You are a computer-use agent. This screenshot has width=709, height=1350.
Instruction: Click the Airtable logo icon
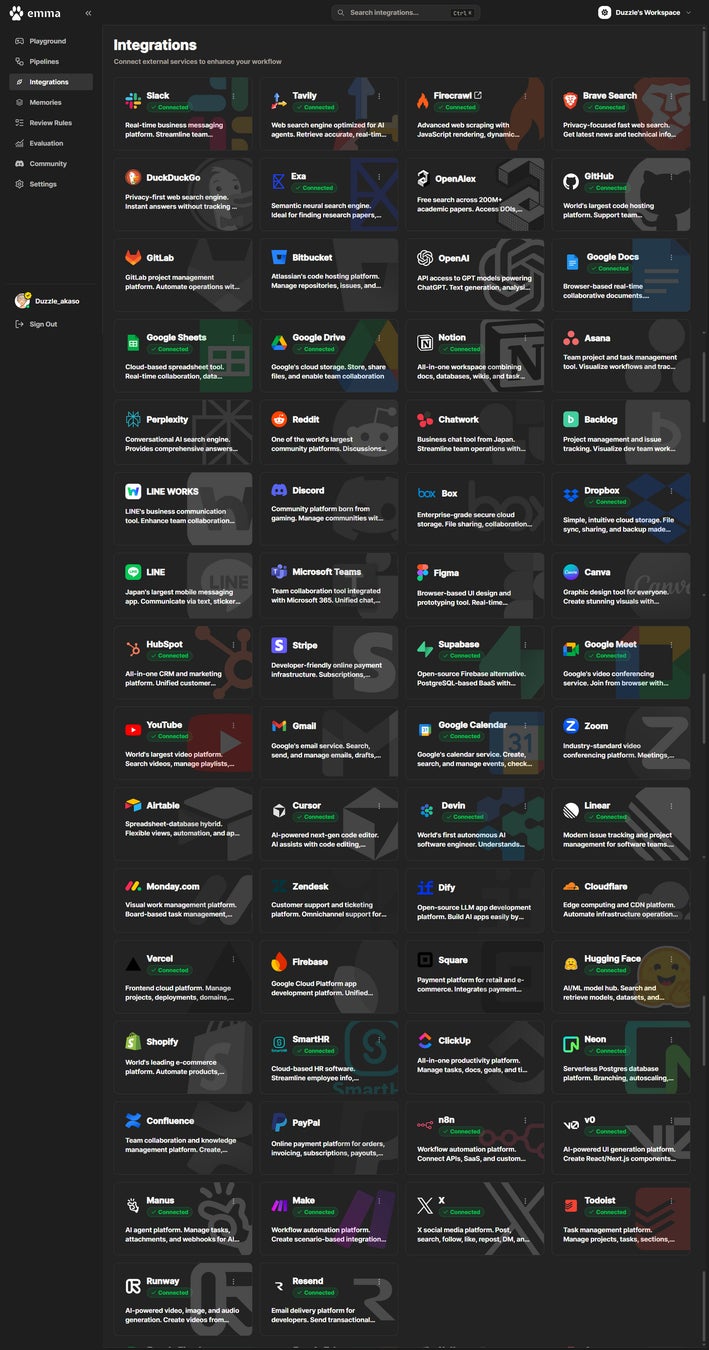point(133,805)
